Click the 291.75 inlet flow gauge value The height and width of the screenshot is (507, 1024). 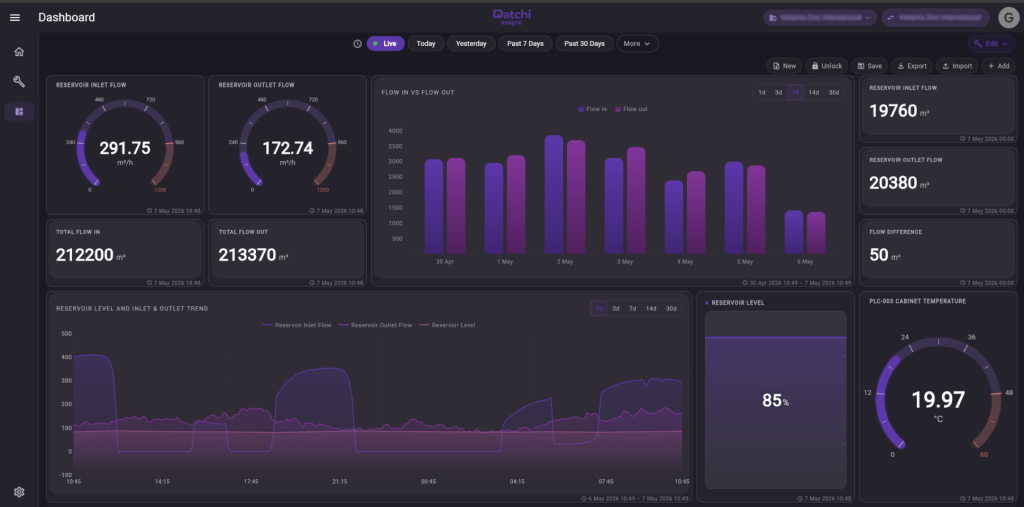(125, 148)
